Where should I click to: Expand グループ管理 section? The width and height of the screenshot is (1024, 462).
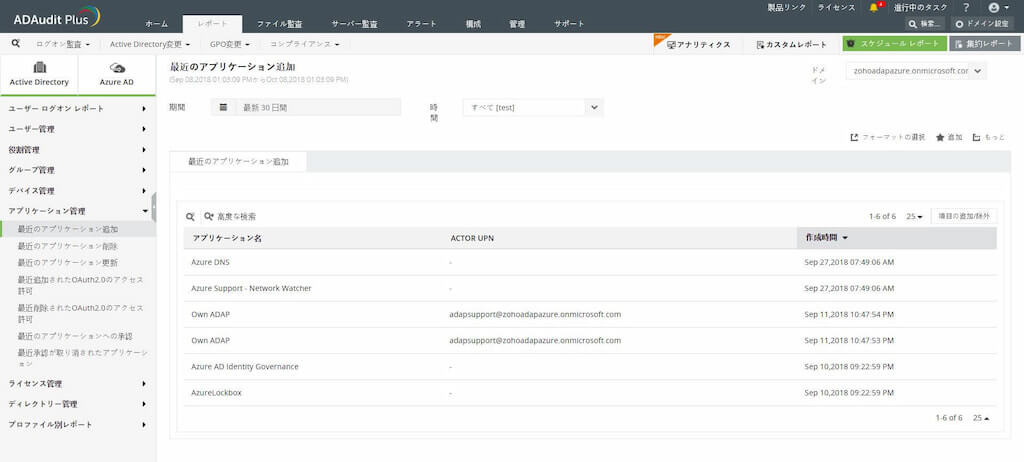click(78, 170)
